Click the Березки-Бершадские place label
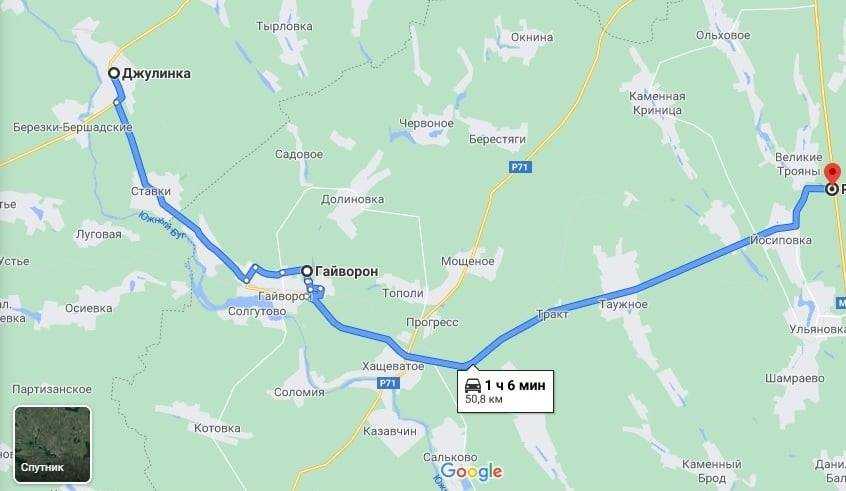The height and width of the screenshot is (491, 846). click(72, 127)
